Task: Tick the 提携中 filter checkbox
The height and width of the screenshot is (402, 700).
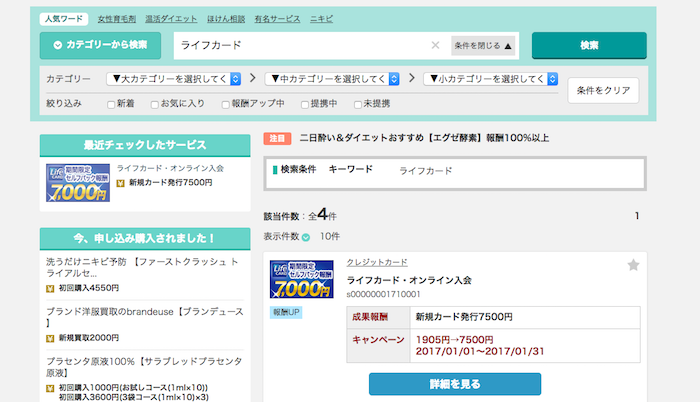Action: point(304,105)
